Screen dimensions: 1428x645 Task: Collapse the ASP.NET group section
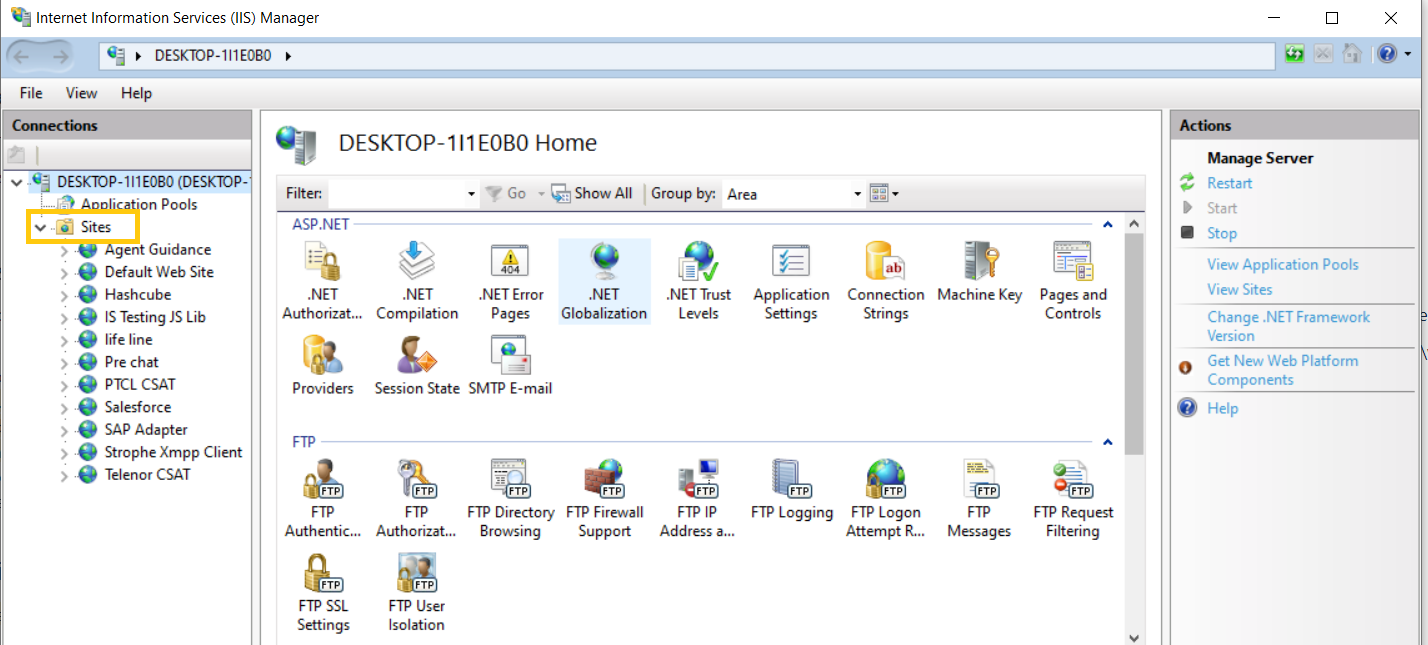(x=1107, y=224)
